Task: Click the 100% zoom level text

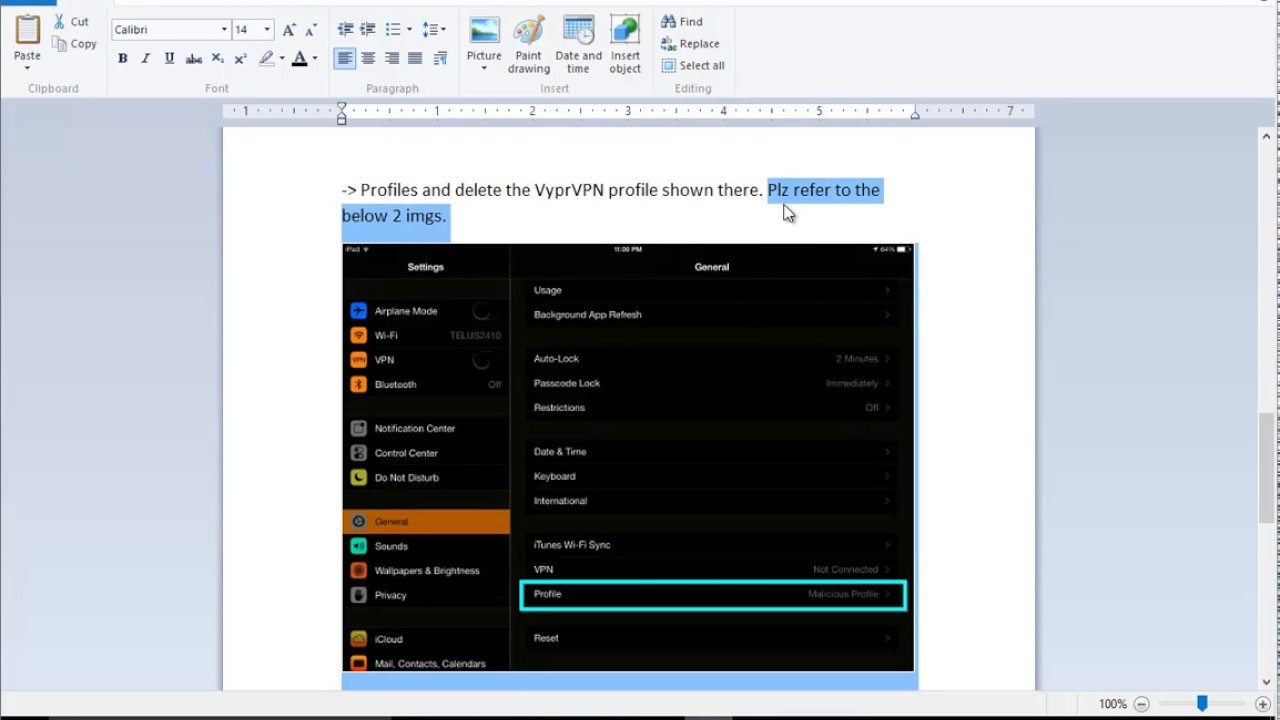Action: 1113,704
